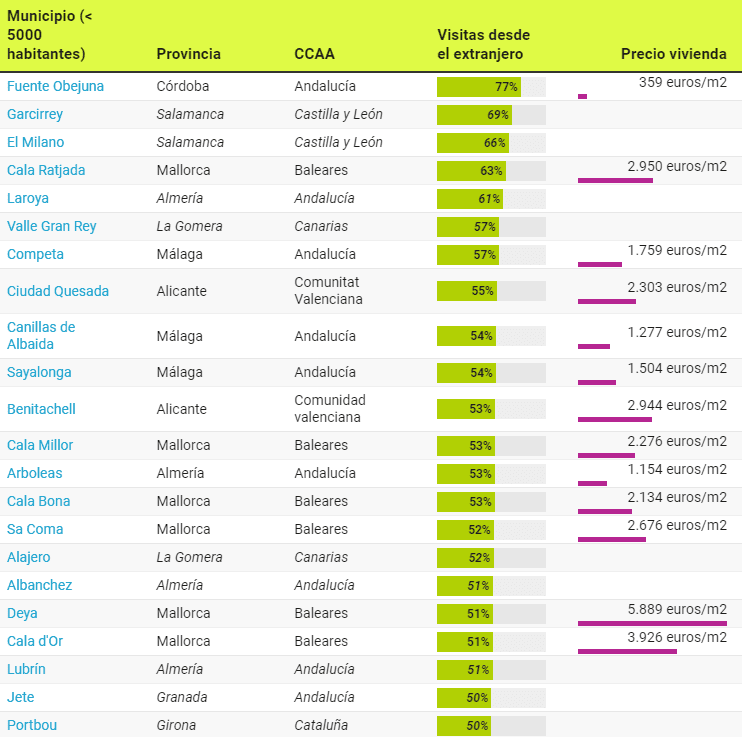Image resolution: width=742 pixels, height=737 pixels.
Task: Sort by Visitas desde el extranjero header
Action: pos(483,44)
